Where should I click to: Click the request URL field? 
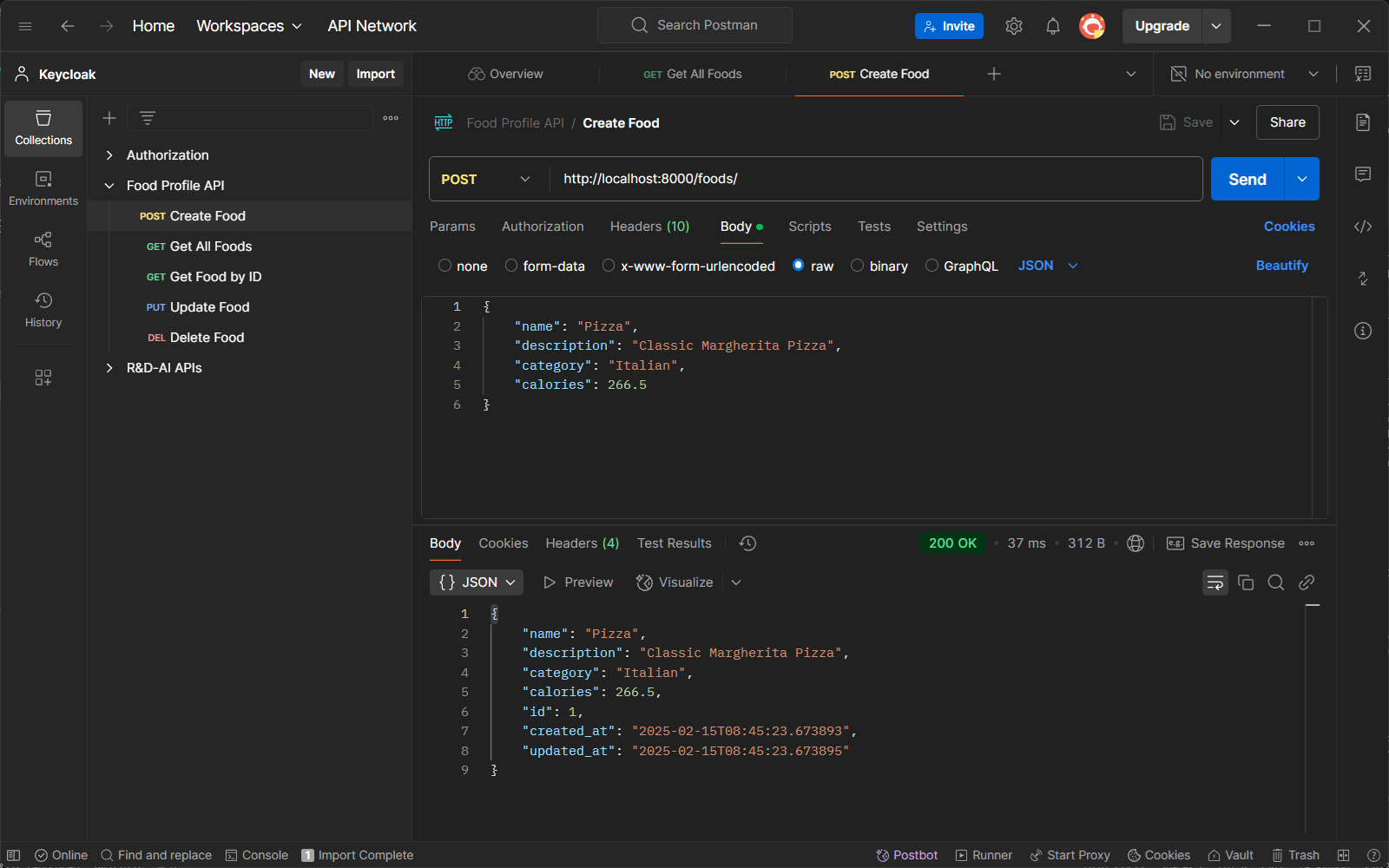coord(876,179)
